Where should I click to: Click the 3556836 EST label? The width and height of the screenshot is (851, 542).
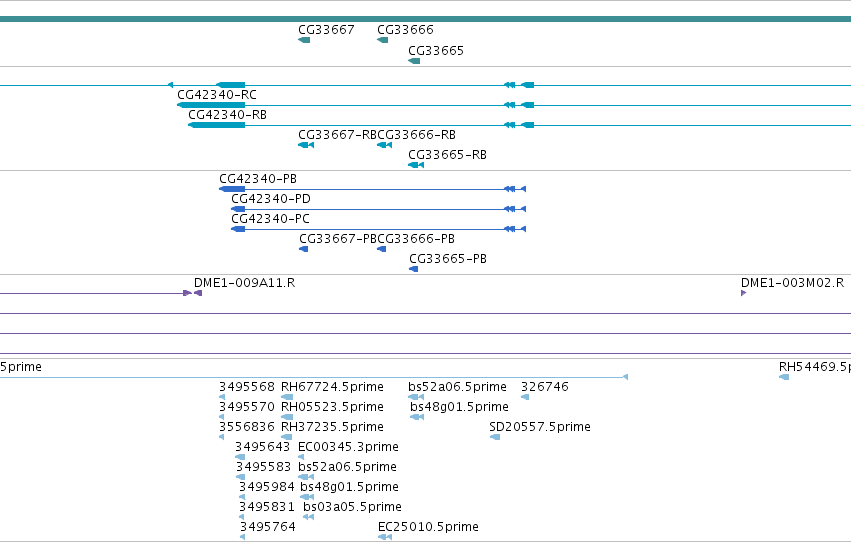click(x=247, y=428)
